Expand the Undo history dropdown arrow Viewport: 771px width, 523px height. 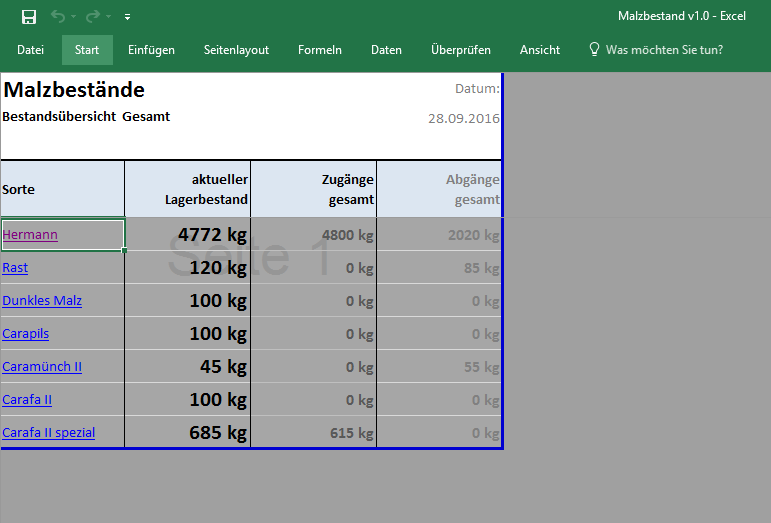coord(74,18)
